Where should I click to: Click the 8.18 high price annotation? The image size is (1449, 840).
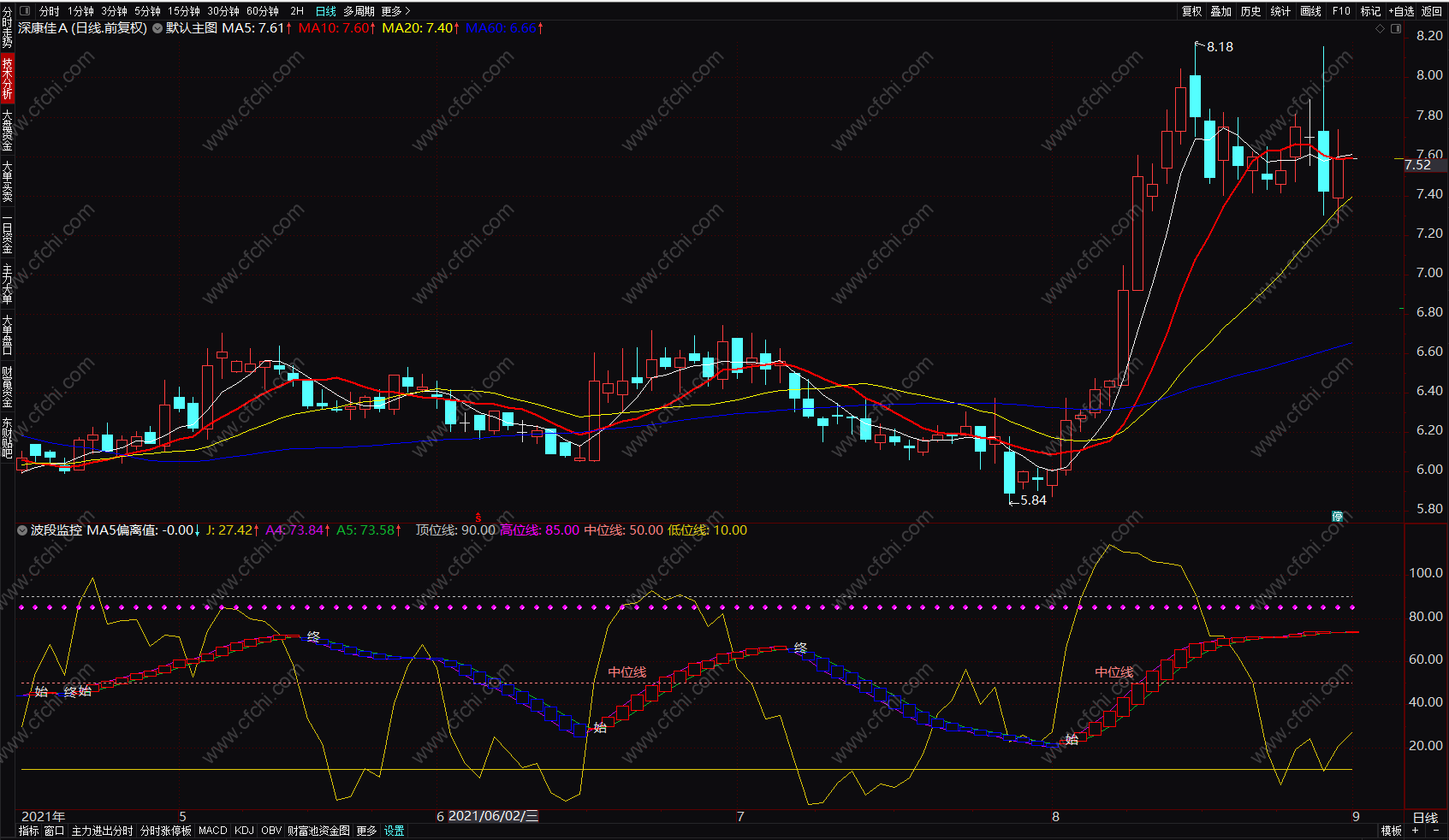point(1220,47)
